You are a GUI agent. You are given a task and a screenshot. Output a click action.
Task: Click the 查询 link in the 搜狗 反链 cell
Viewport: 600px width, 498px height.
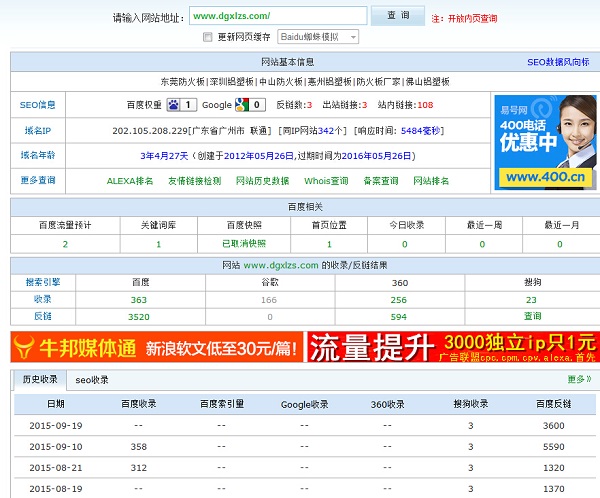click(532, 316)
